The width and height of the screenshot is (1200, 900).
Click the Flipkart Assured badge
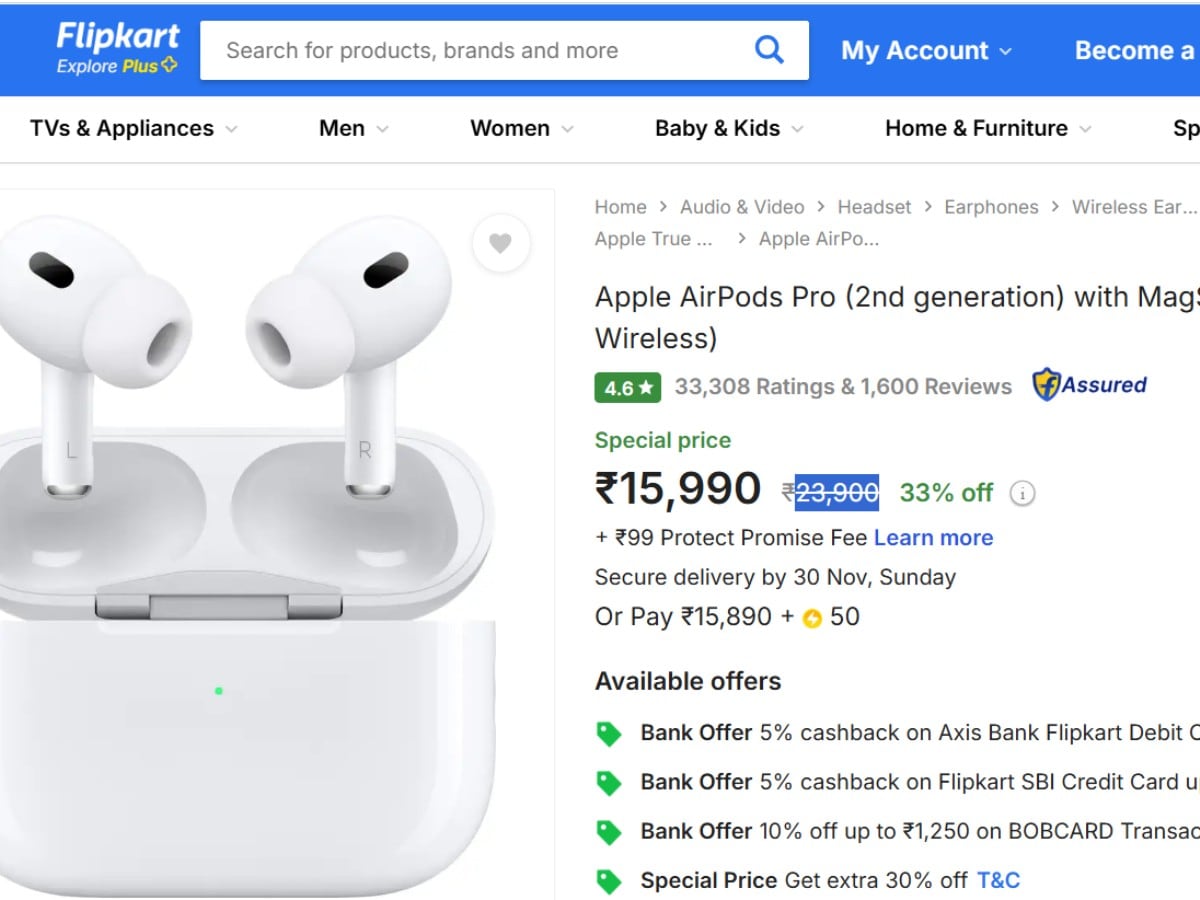coord(1090,385)
